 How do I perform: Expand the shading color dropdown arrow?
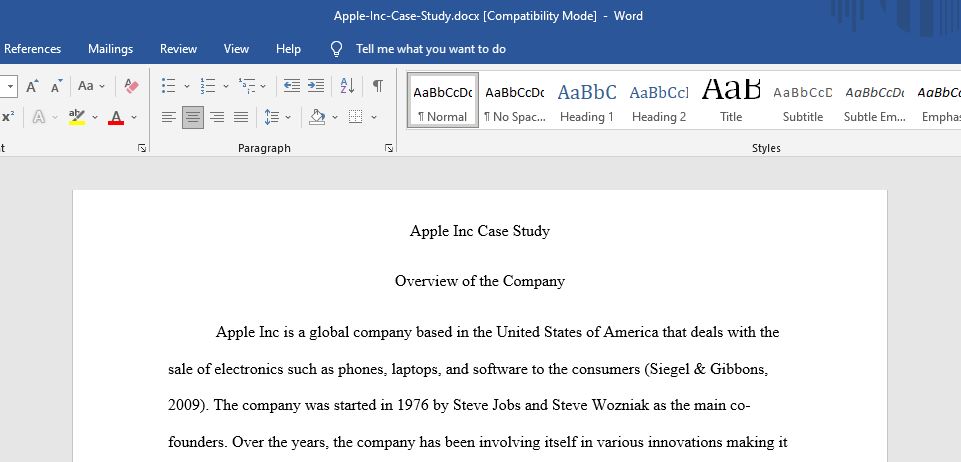coord(335,117)
